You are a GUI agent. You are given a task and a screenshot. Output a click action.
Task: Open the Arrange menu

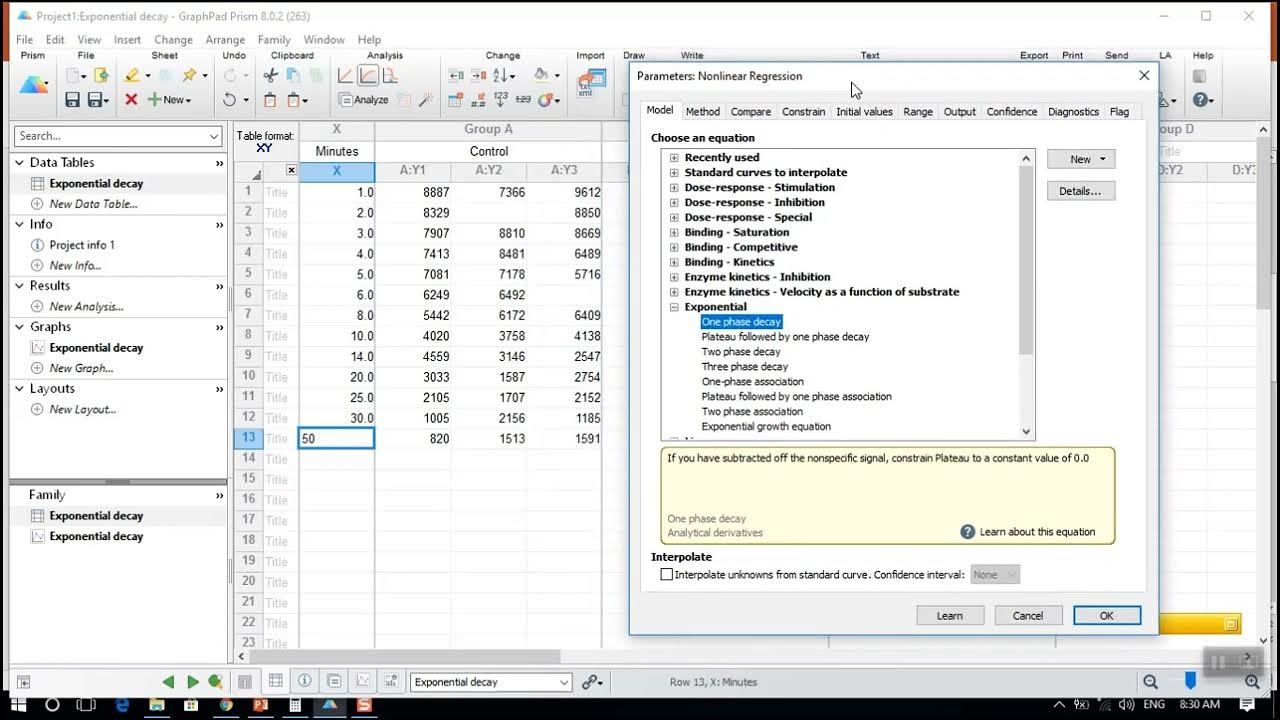(x=225, y=40)
